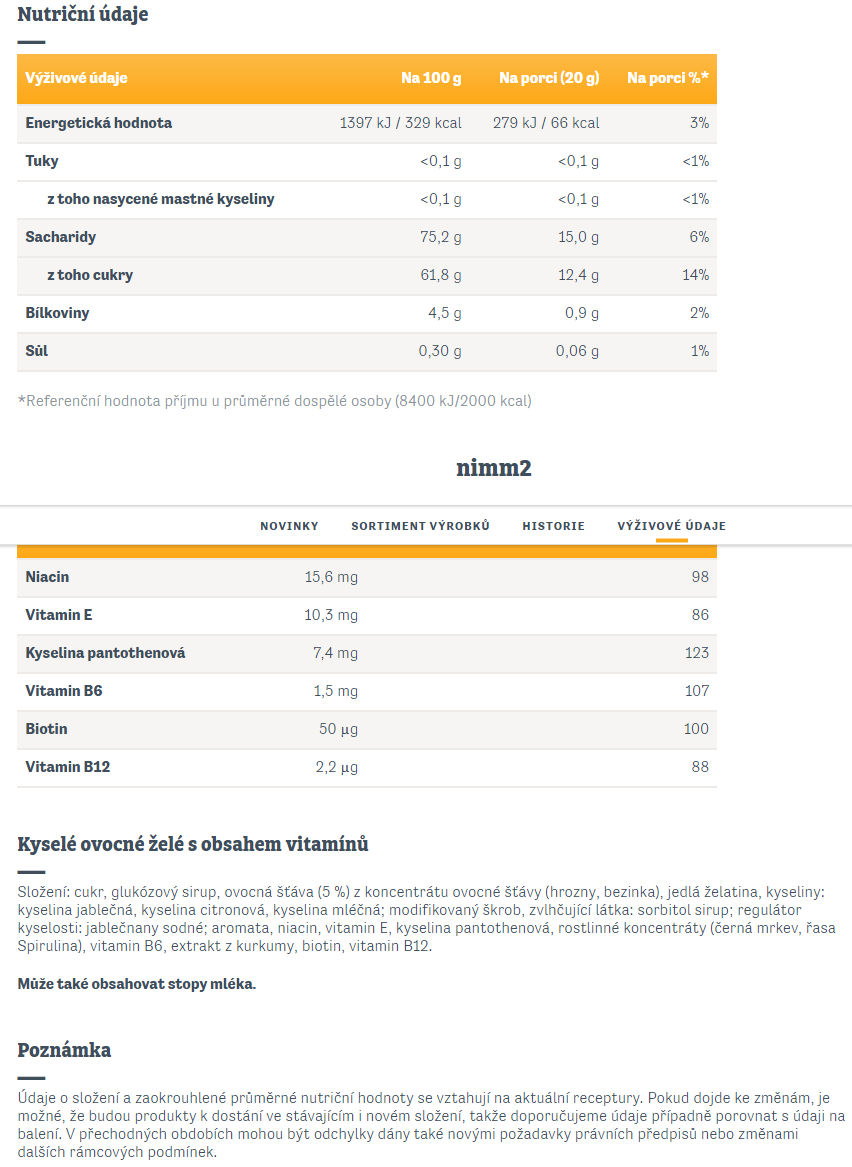The image size is (852, 1167).
Task: Click the Kyselina pantothenová row
Action: pos(367,653)
